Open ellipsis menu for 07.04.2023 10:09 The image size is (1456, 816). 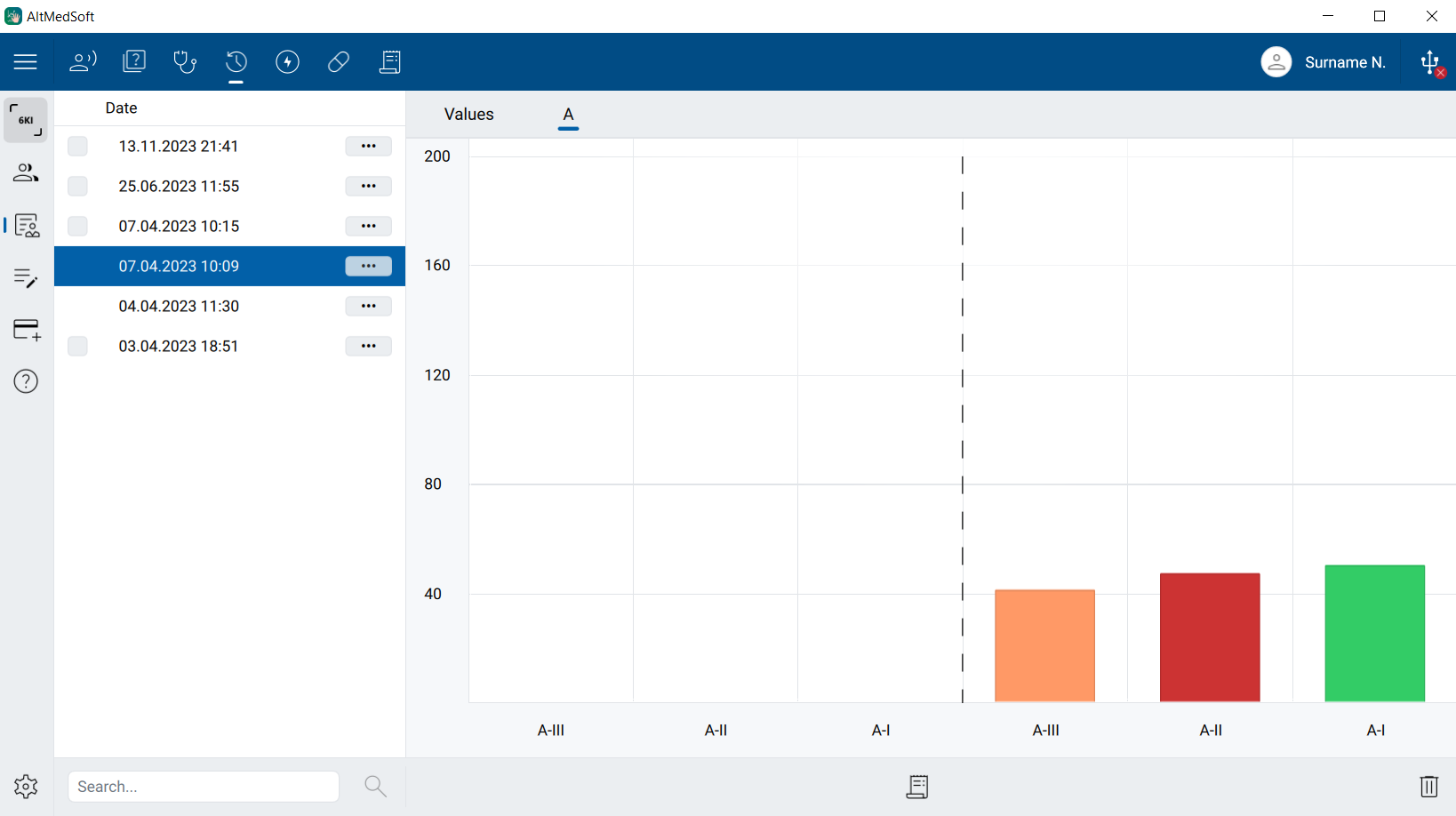click(368, 266)
